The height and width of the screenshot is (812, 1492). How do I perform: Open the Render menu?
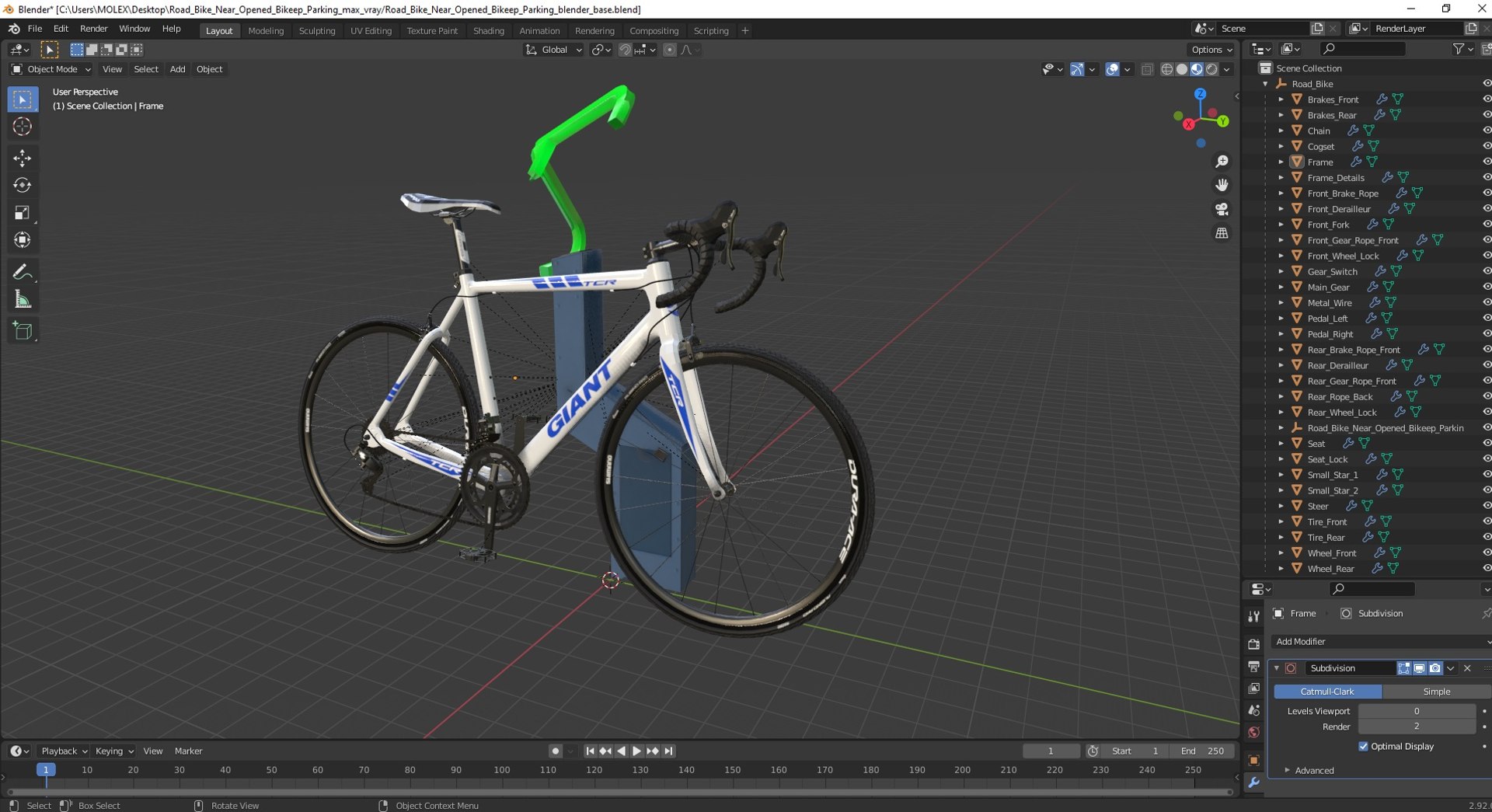click(x=94, y=29)
